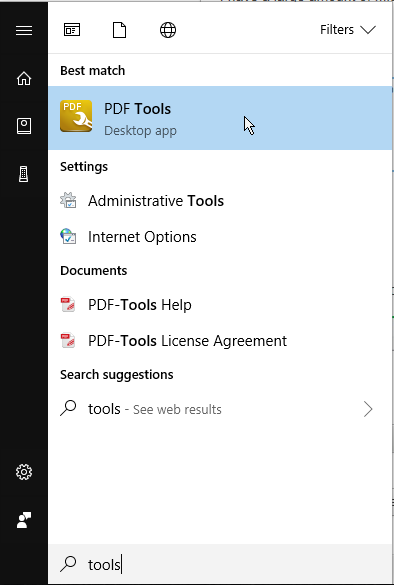Click the Documents section heading
Screen dimensions: 394x585
[94, 270]
